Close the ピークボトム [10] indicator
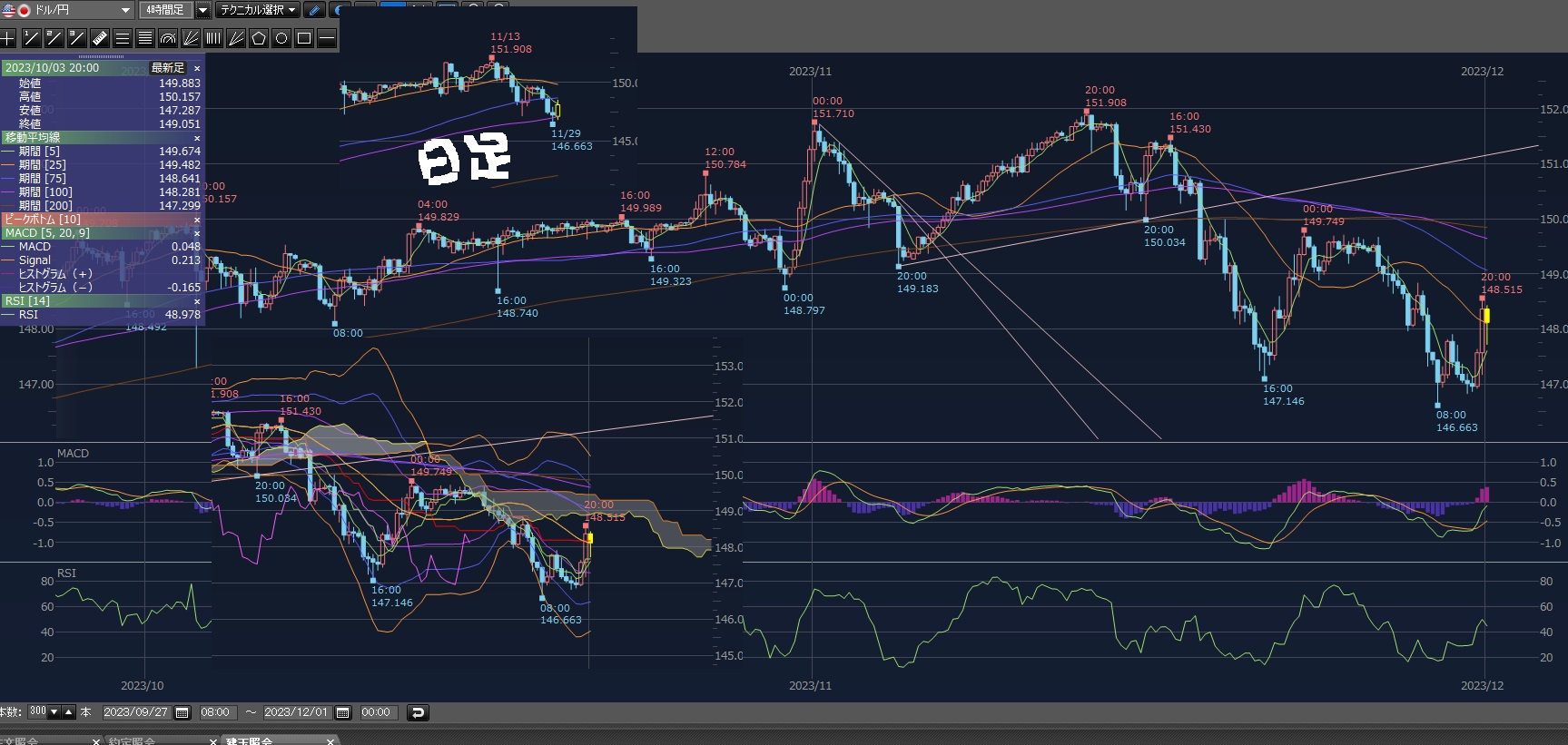 pyautogui.click(x=197, y=220)
